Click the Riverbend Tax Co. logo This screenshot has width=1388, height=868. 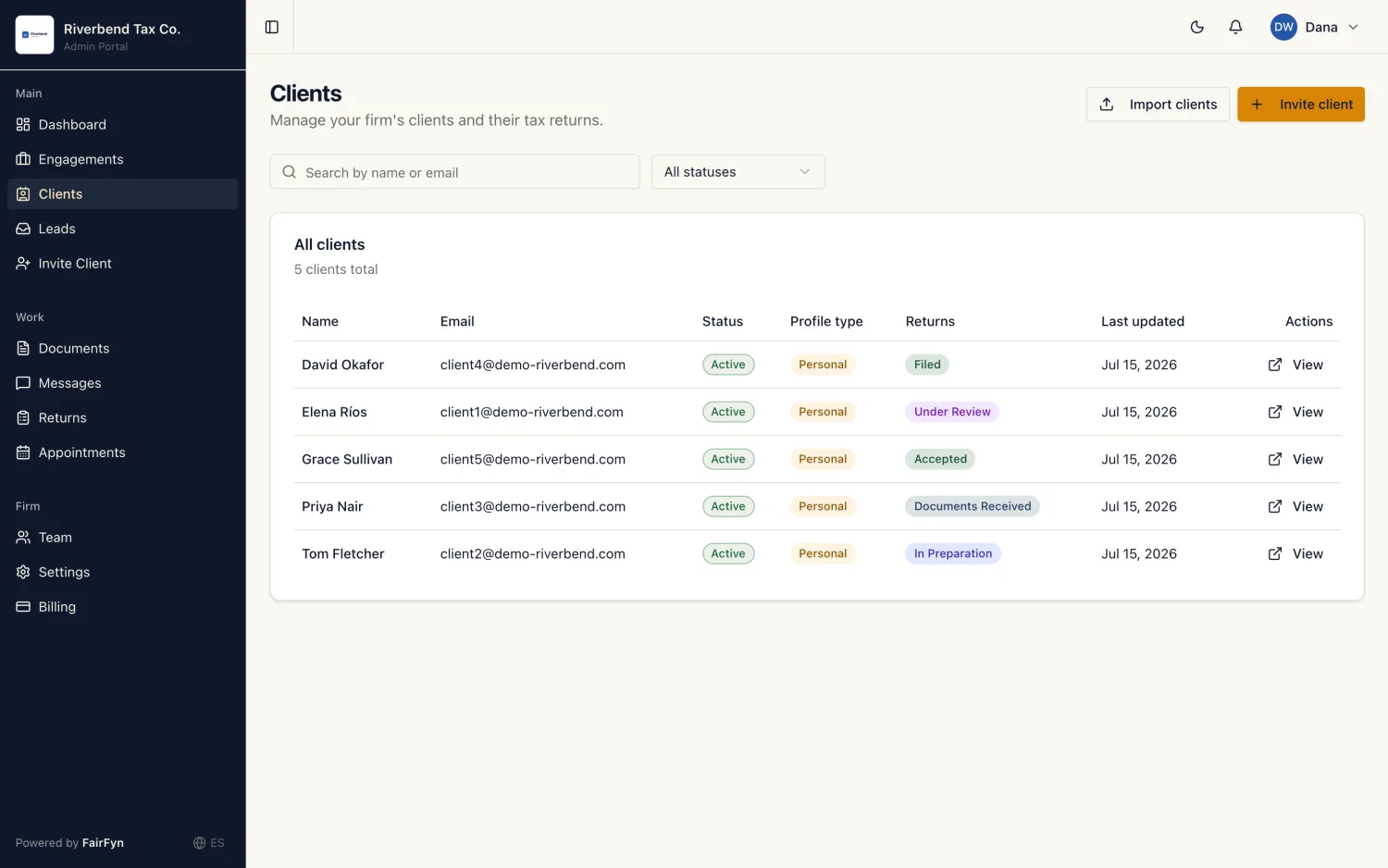pos(34,34)
